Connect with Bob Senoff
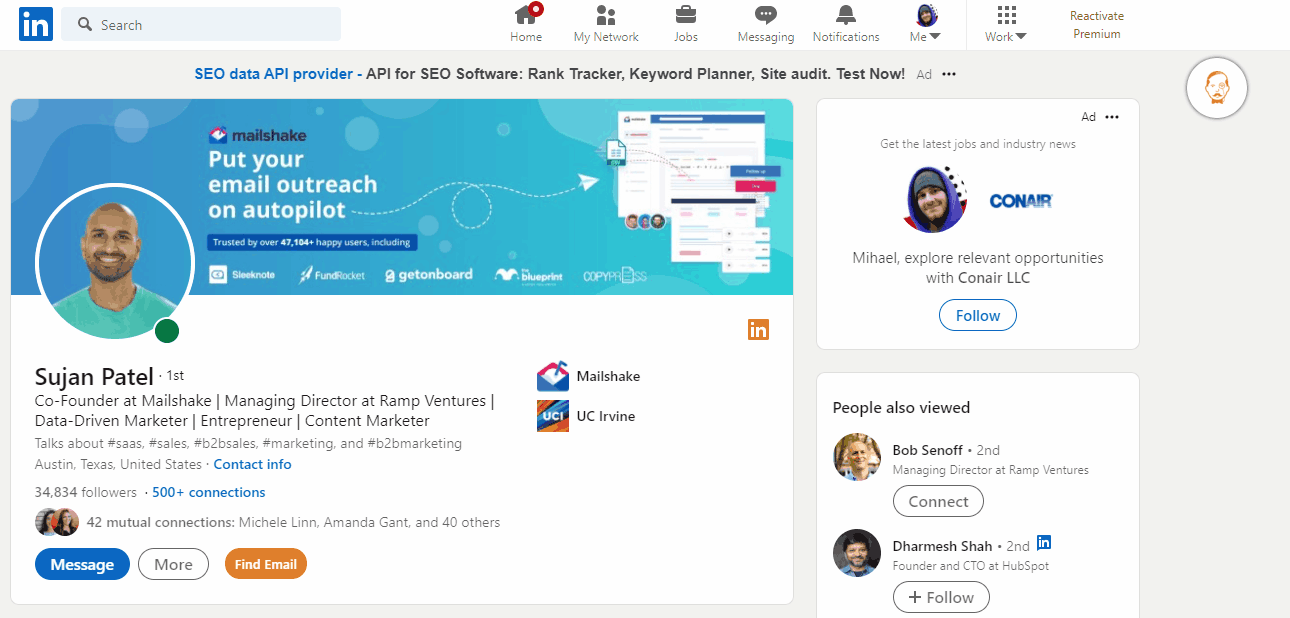This screenshot has width=1290, height=618. coord(938,501)
